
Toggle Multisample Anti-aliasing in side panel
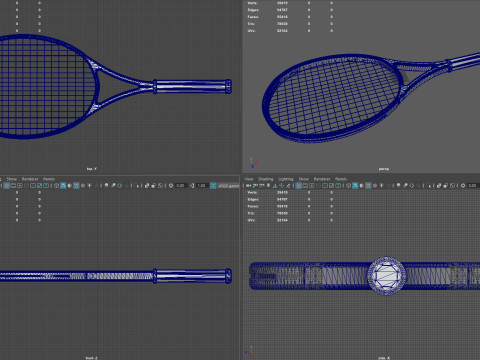click(x=412, y=186)
